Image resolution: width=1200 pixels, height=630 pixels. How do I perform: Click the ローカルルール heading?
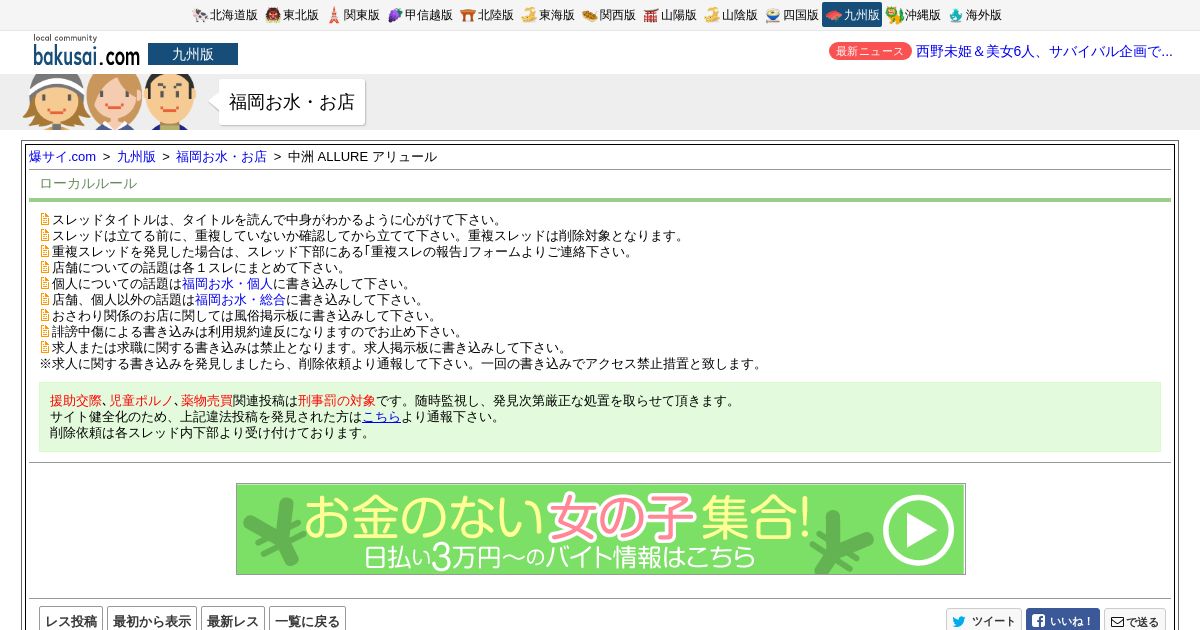[88, 184]
